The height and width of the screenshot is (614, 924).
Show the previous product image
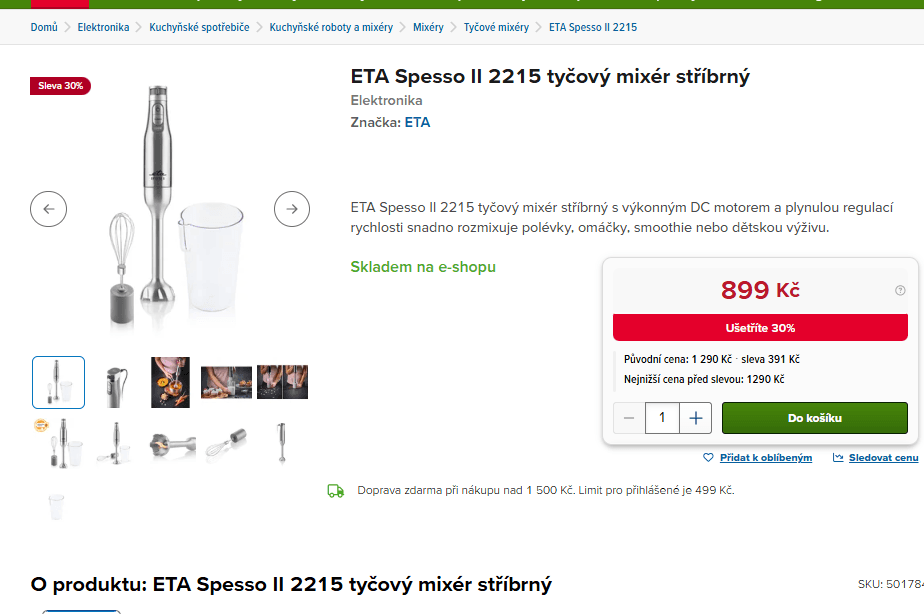point(48,209)
